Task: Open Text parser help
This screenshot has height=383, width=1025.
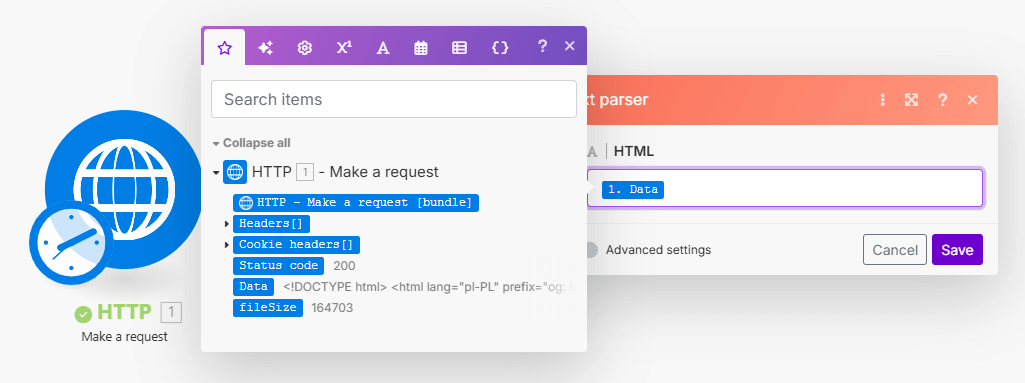Action: tap(943, 100)
